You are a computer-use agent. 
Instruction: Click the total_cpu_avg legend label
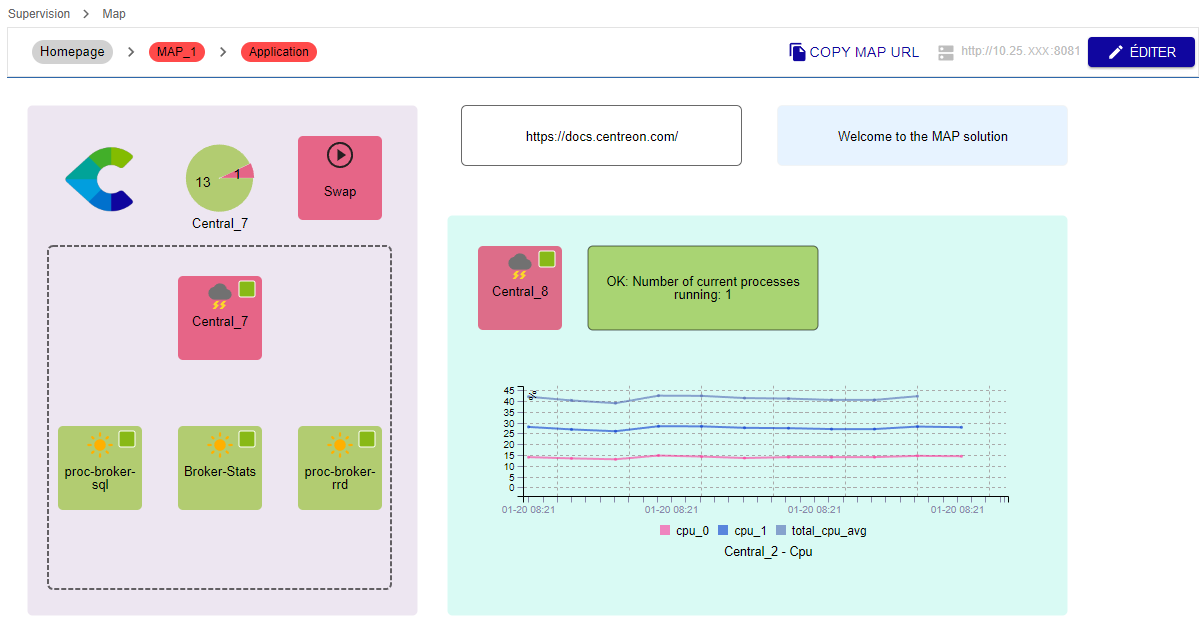[828, 531]
